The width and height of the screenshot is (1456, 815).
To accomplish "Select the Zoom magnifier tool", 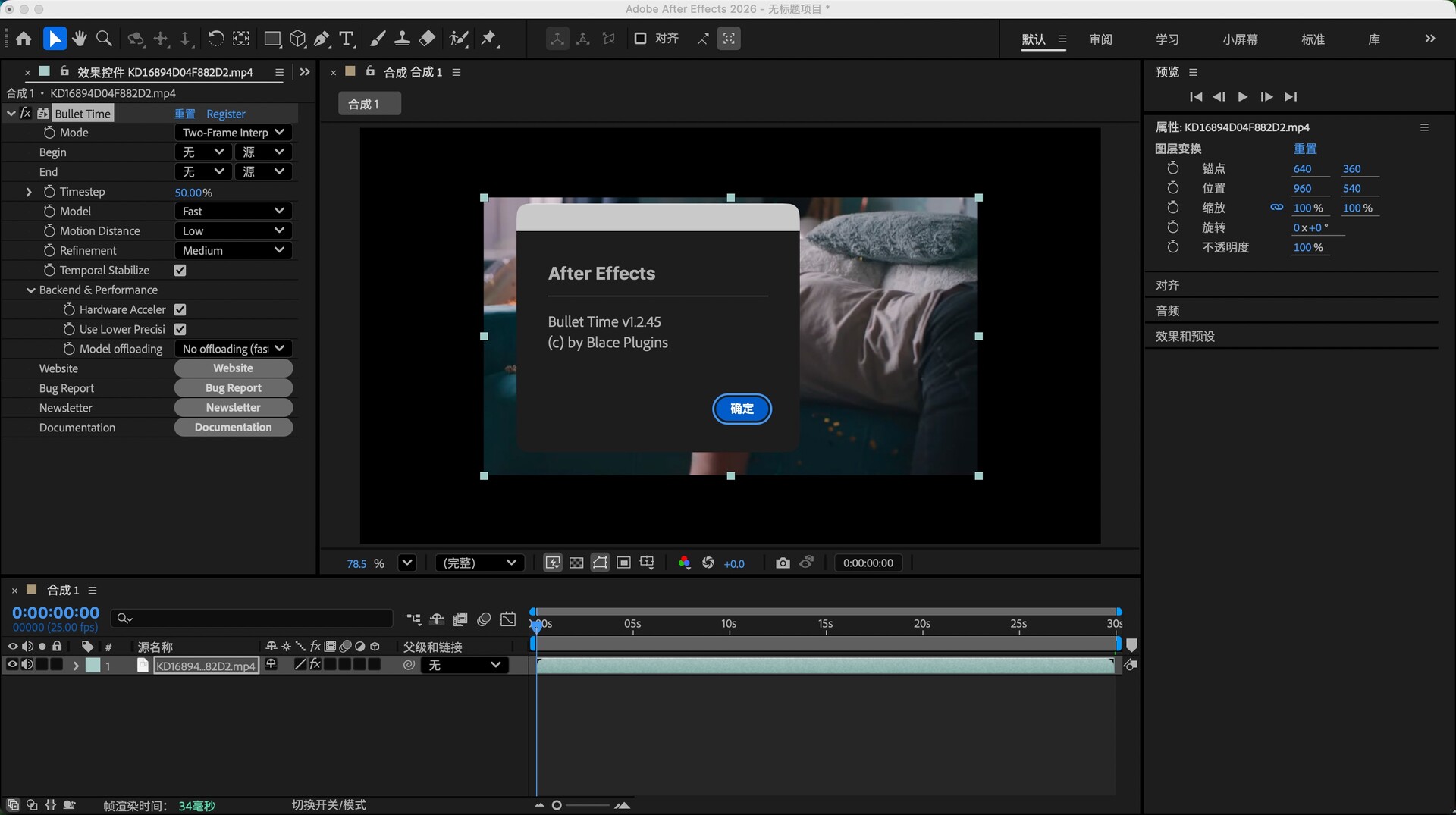I will pos(105,39).
